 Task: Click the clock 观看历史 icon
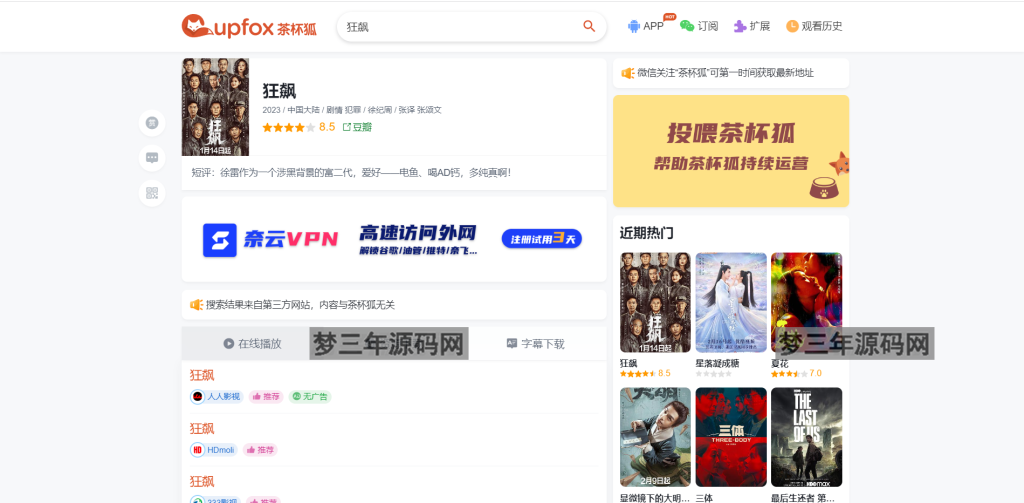(792, 26)
